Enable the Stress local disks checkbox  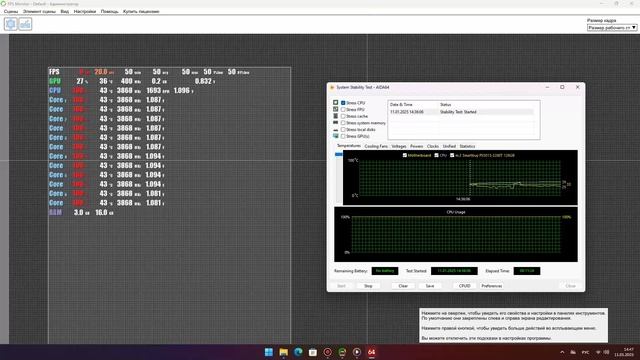343,129
